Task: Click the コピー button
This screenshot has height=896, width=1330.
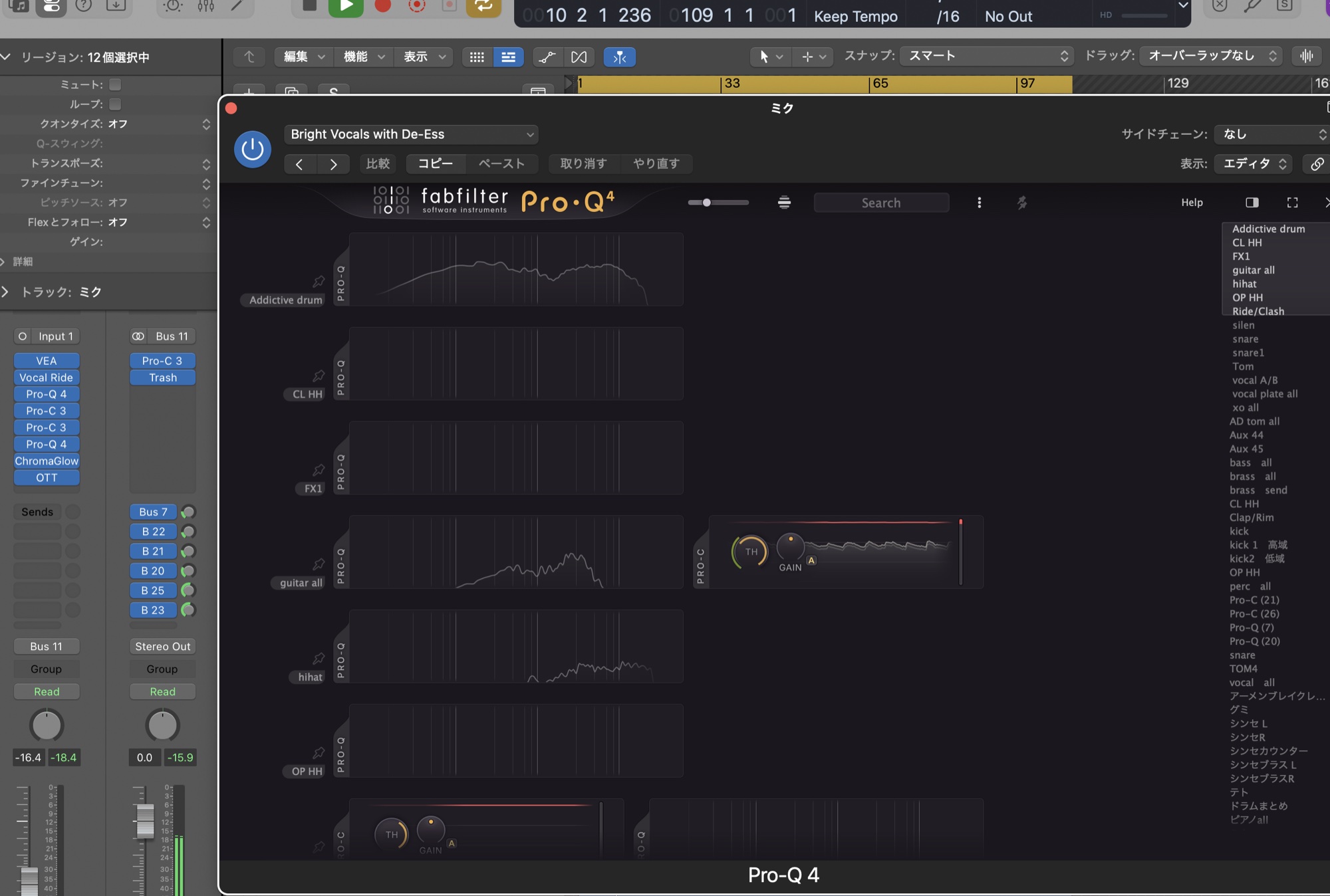Action: [436, 164]
